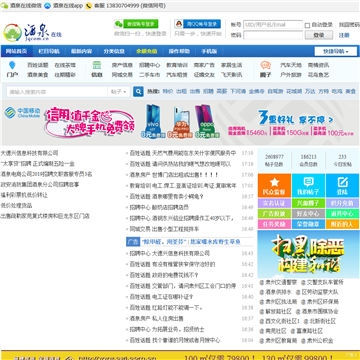Open the yellow 余额免值 menu item

[x=146, y=51]
